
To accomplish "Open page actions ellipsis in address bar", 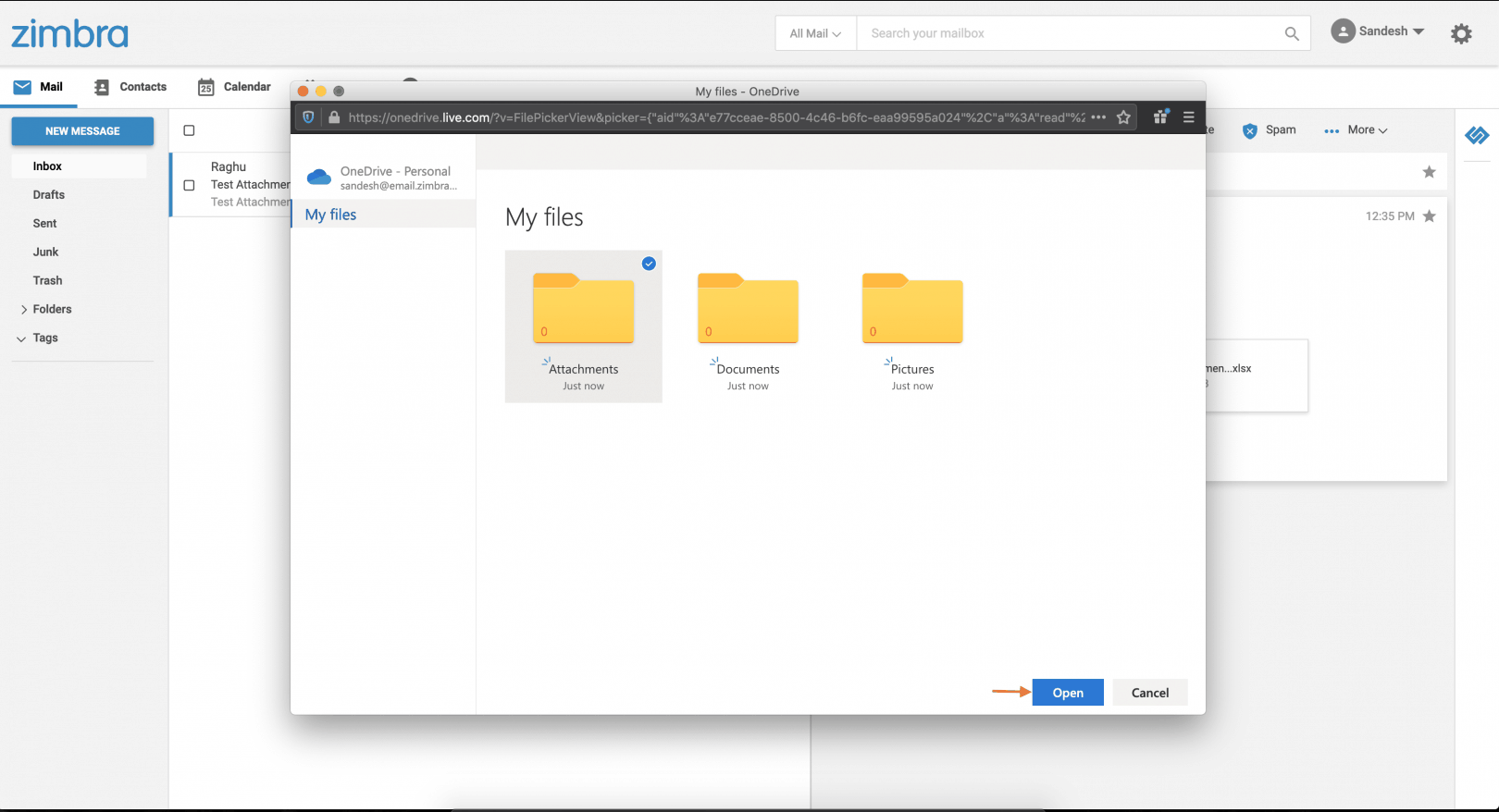I will point(1098,117).
